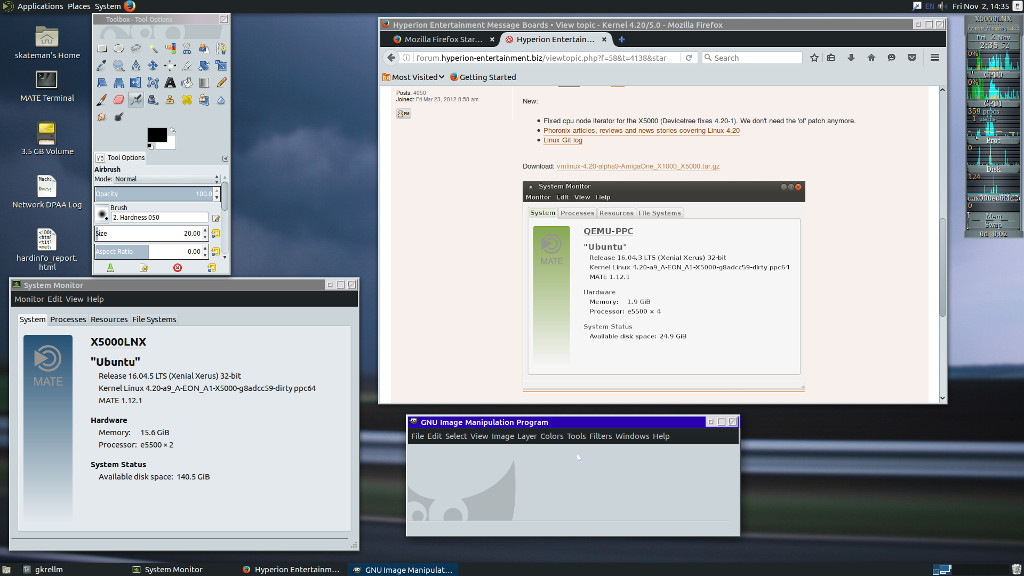Open the File menu in GIMP
Viewport: 1024px width, 576px height.
pos(417,436)
